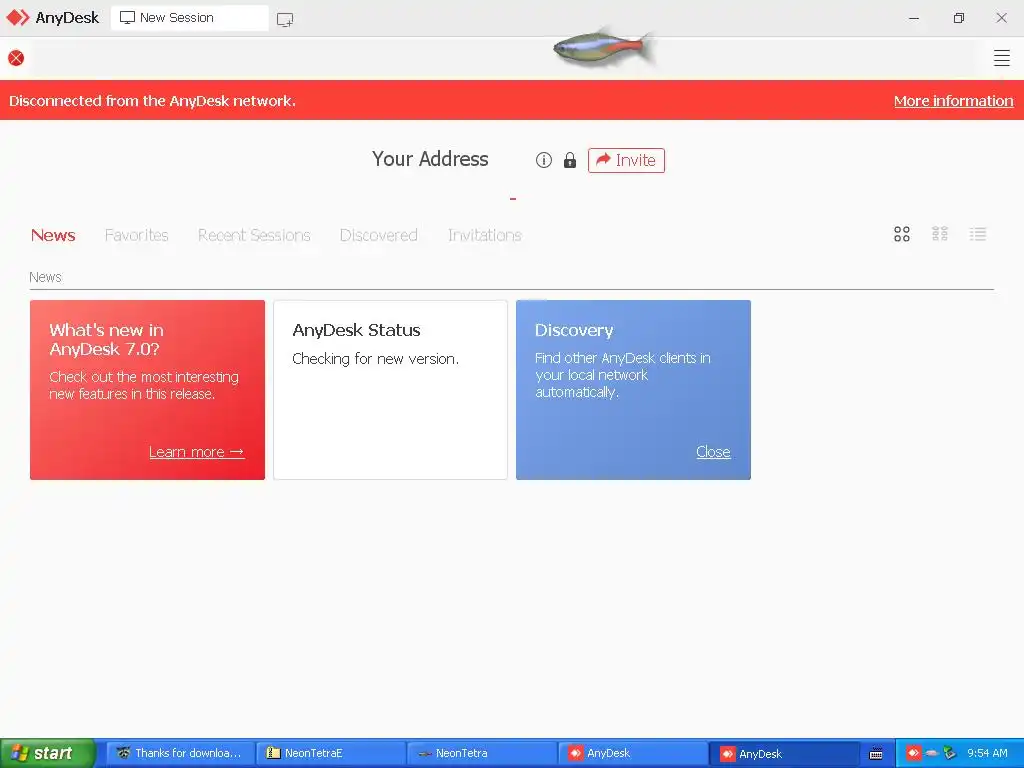Open a new session tab with the monitor-plus icon
Screen dimensions: 1024x768
click(x=285, y=19)
